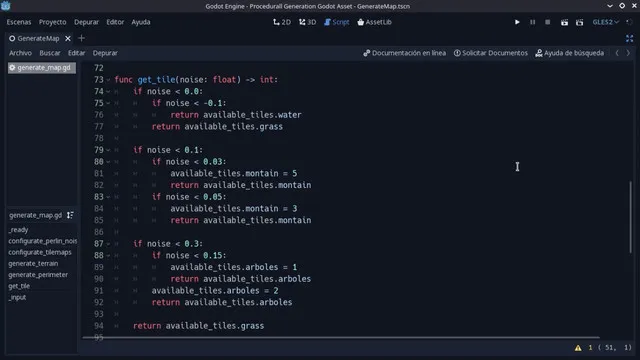Open Depurar main menu
640x360 pixels.
87,22
